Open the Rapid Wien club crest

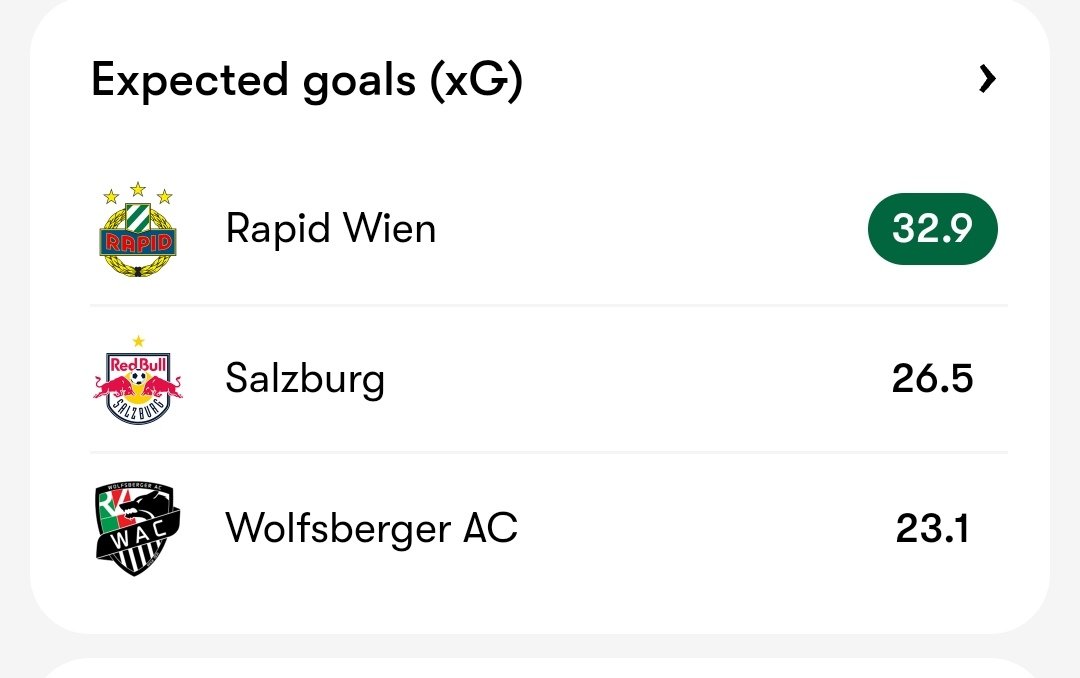[138, 229]
